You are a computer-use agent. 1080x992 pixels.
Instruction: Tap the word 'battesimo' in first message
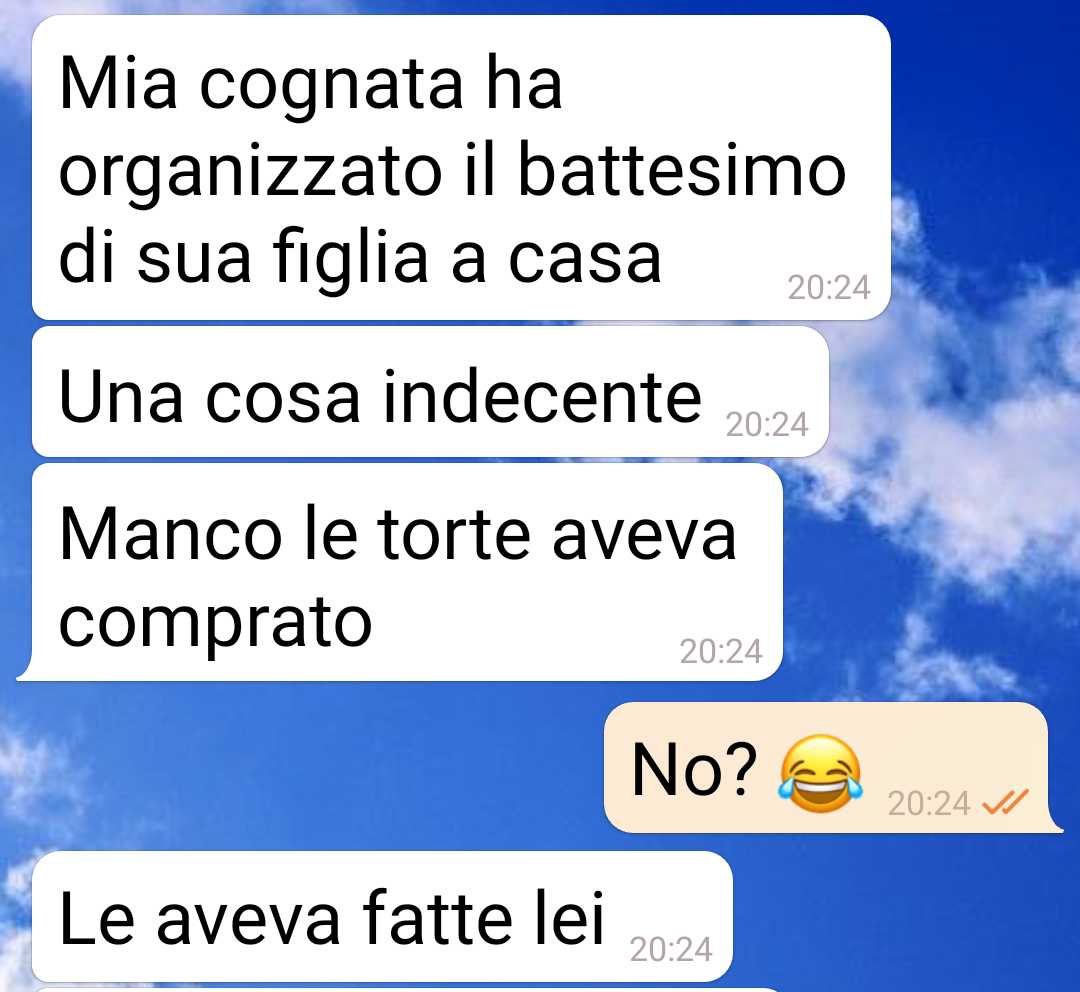pyautogui.click(x=681, y=169)
